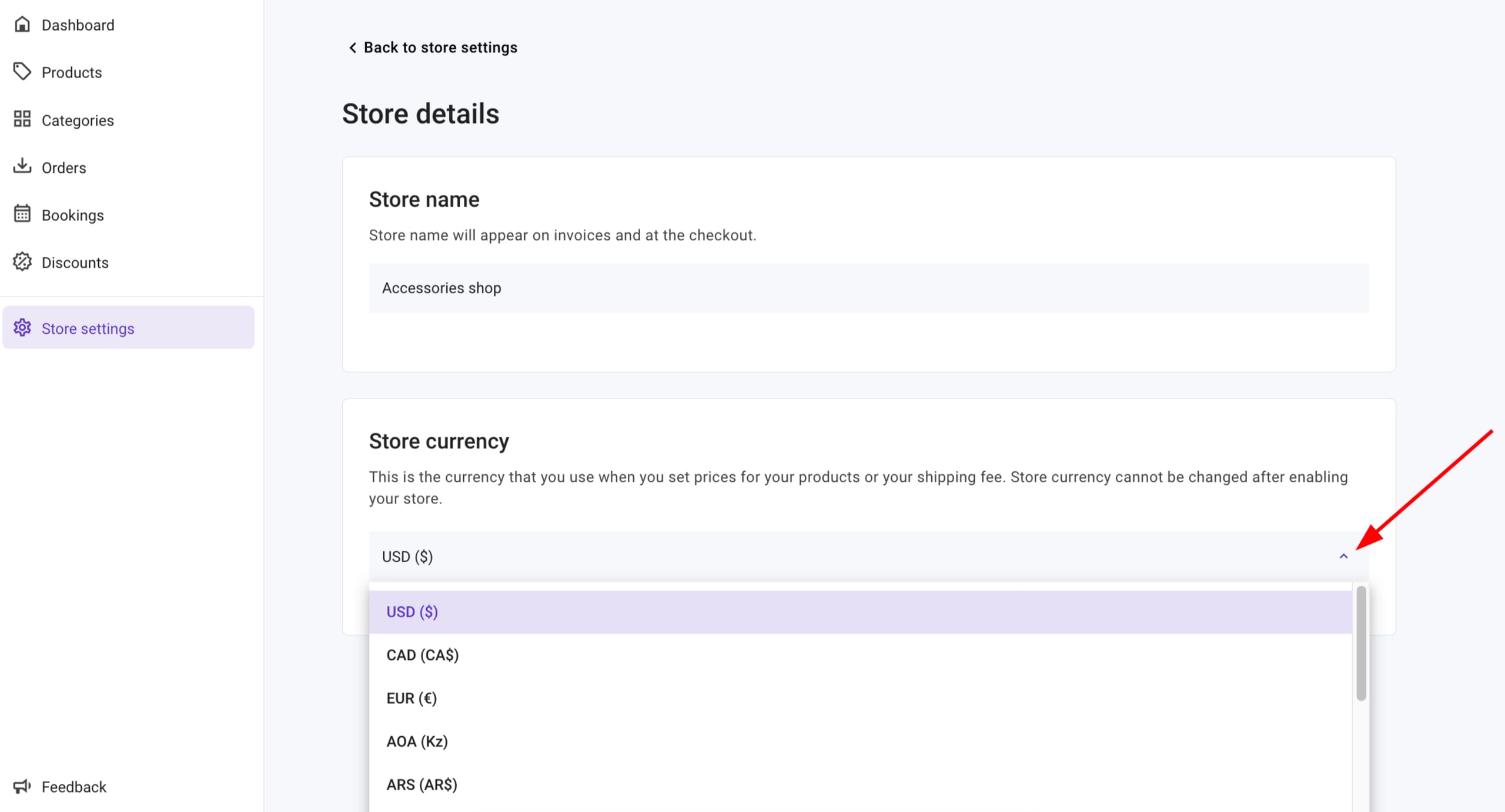The image size is (1505, 812).
Task: Click the Products tag icon
Action: [22, 72]
